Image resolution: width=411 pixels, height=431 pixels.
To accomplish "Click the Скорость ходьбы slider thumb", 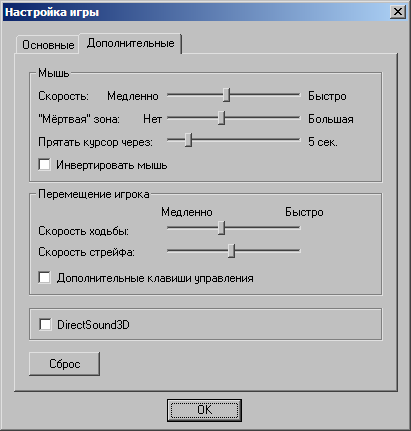I will click(x=221, y=228).
